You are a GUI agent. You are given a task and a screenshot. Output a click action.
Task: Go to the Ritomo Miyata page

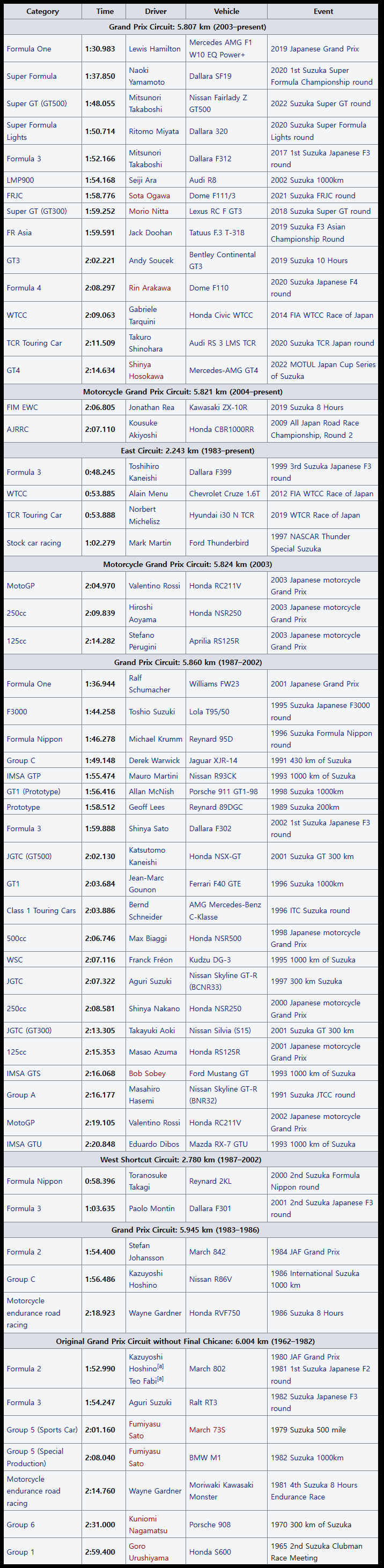[x=153, y=131]
